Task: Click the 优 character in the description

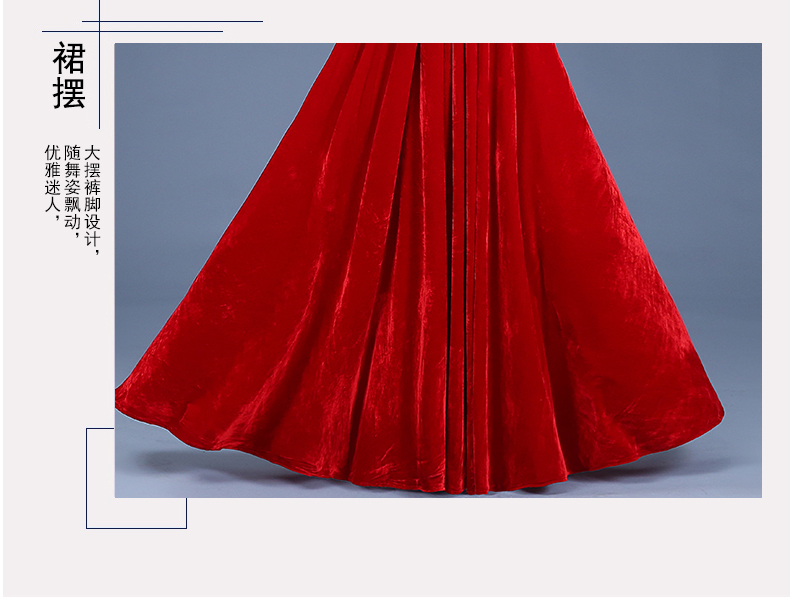Action: point(51,153)
